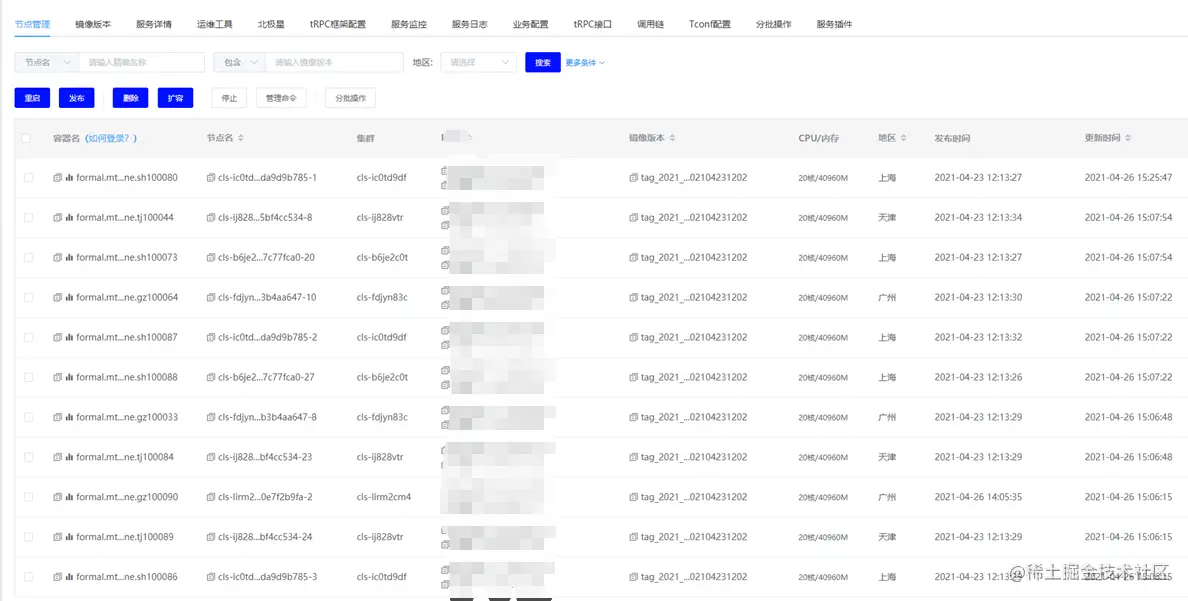Select publish time 2021-04-26 14:05:35
The width and height of the screenshot is (1188, 601).
(x=978, y=497)
